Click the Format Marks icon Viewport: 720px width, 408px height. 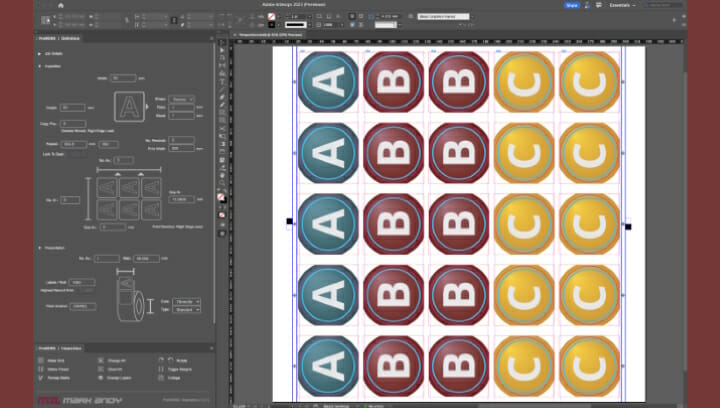pyautogui.click(x=41, y=378)
